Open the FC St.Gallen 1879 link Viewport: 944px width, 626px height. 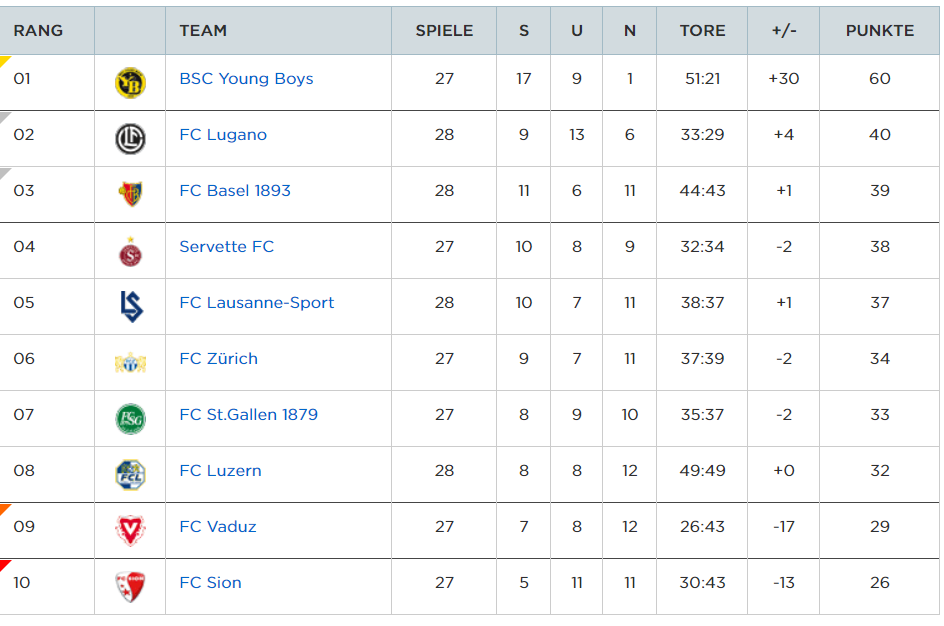(248, 415)
